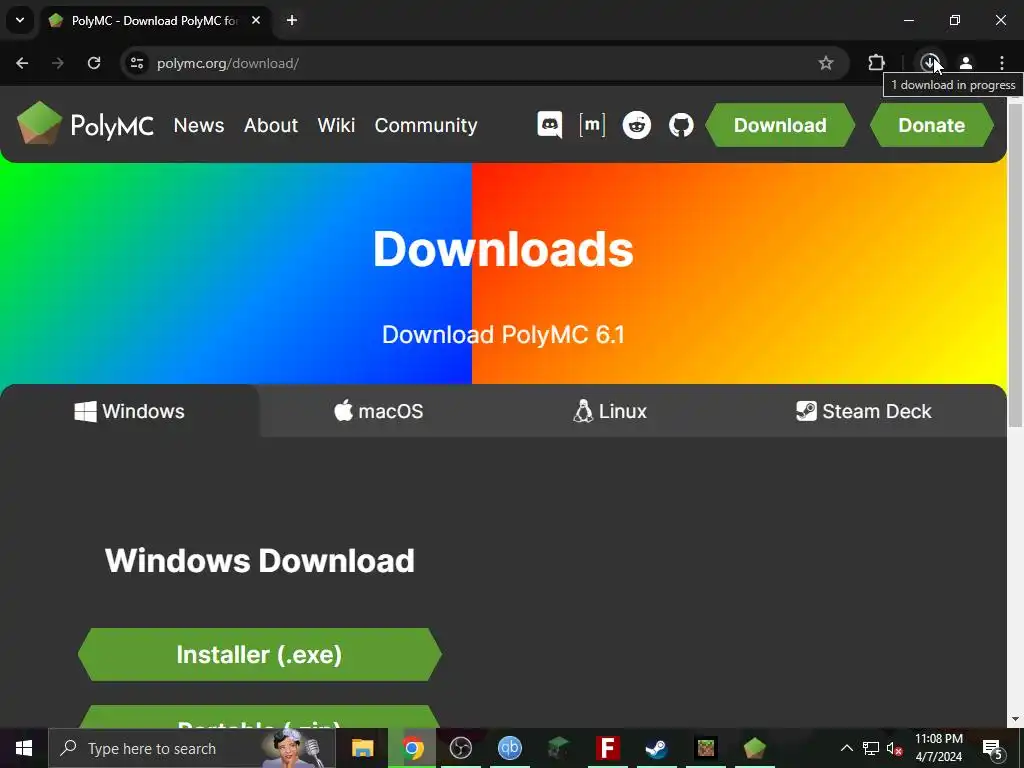Switch to the macOS tab
Screen dimensions: 1024x768
click(379, 411)
